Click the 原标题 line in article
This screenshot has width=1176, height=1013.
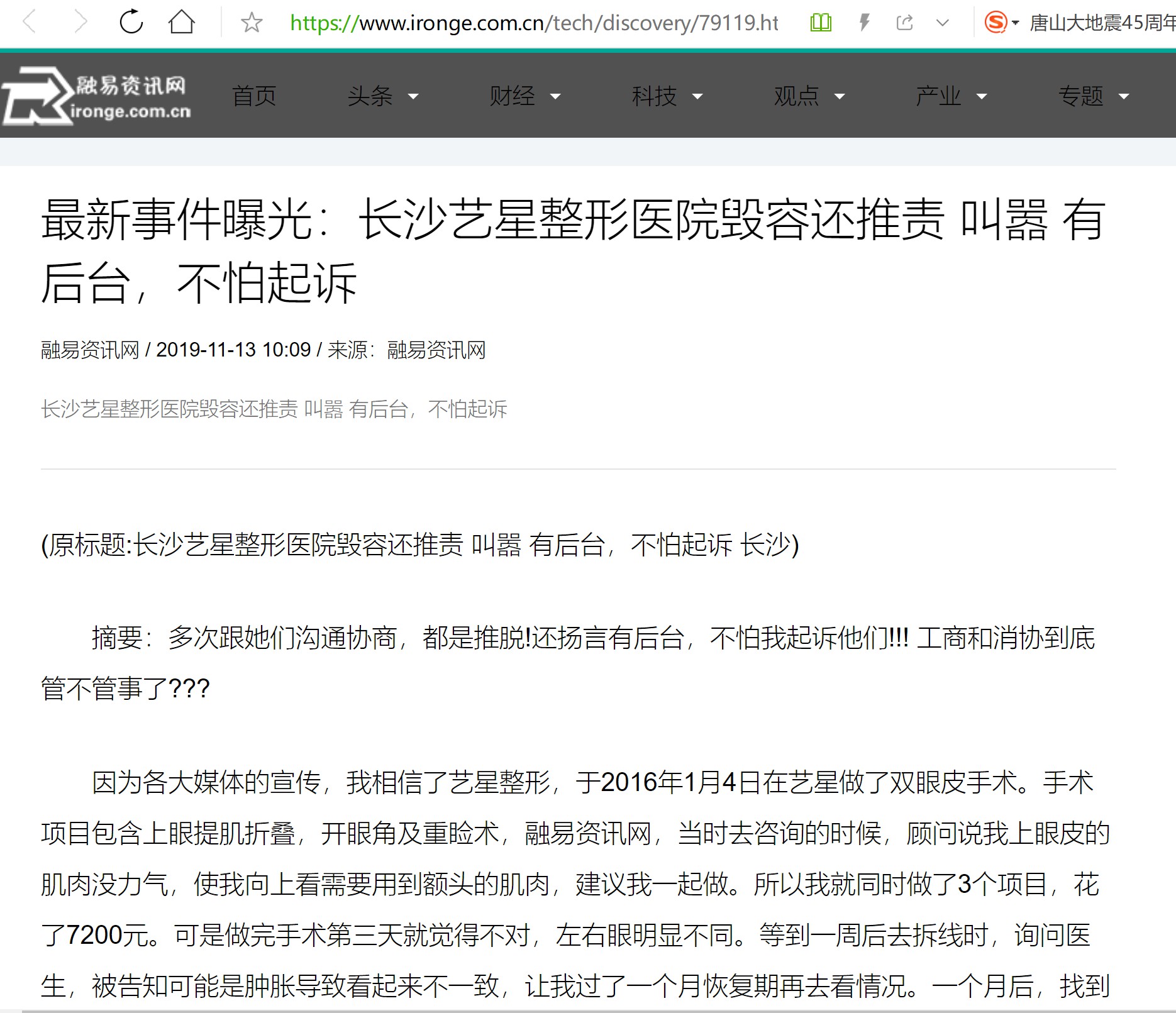(x=420, y=545)
